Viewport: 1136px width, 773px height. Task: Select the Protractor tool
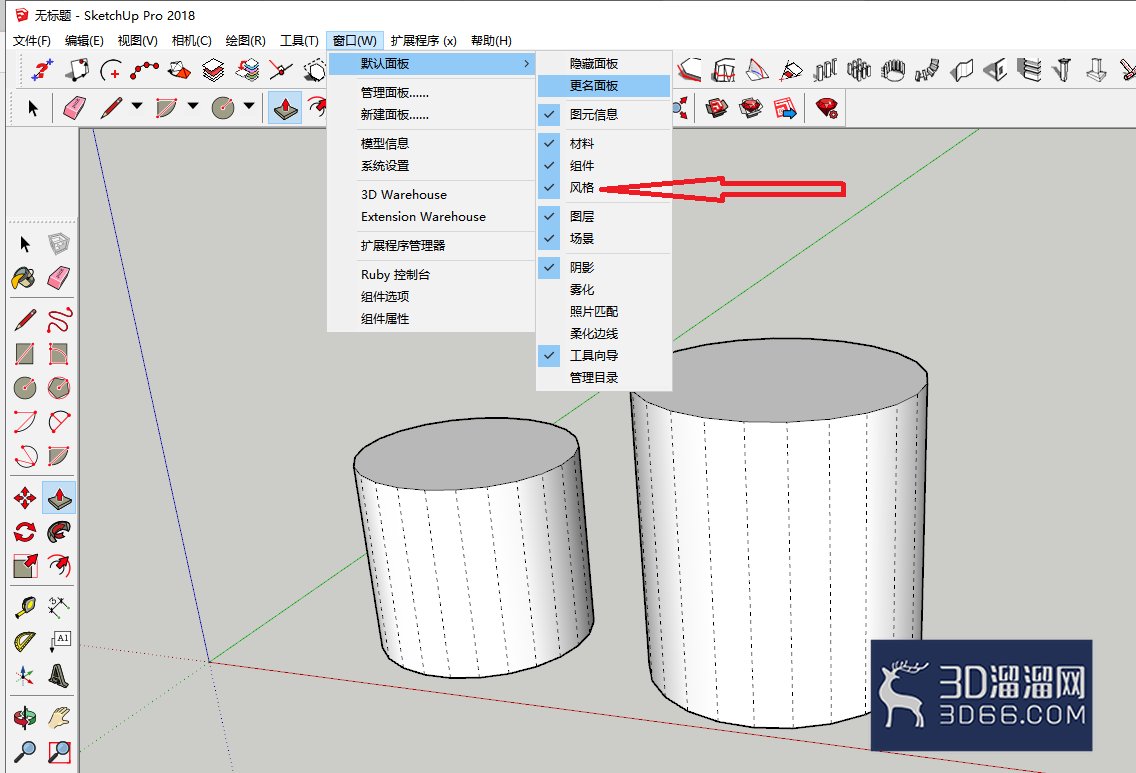pyautogui.click(x=25, y=641)
